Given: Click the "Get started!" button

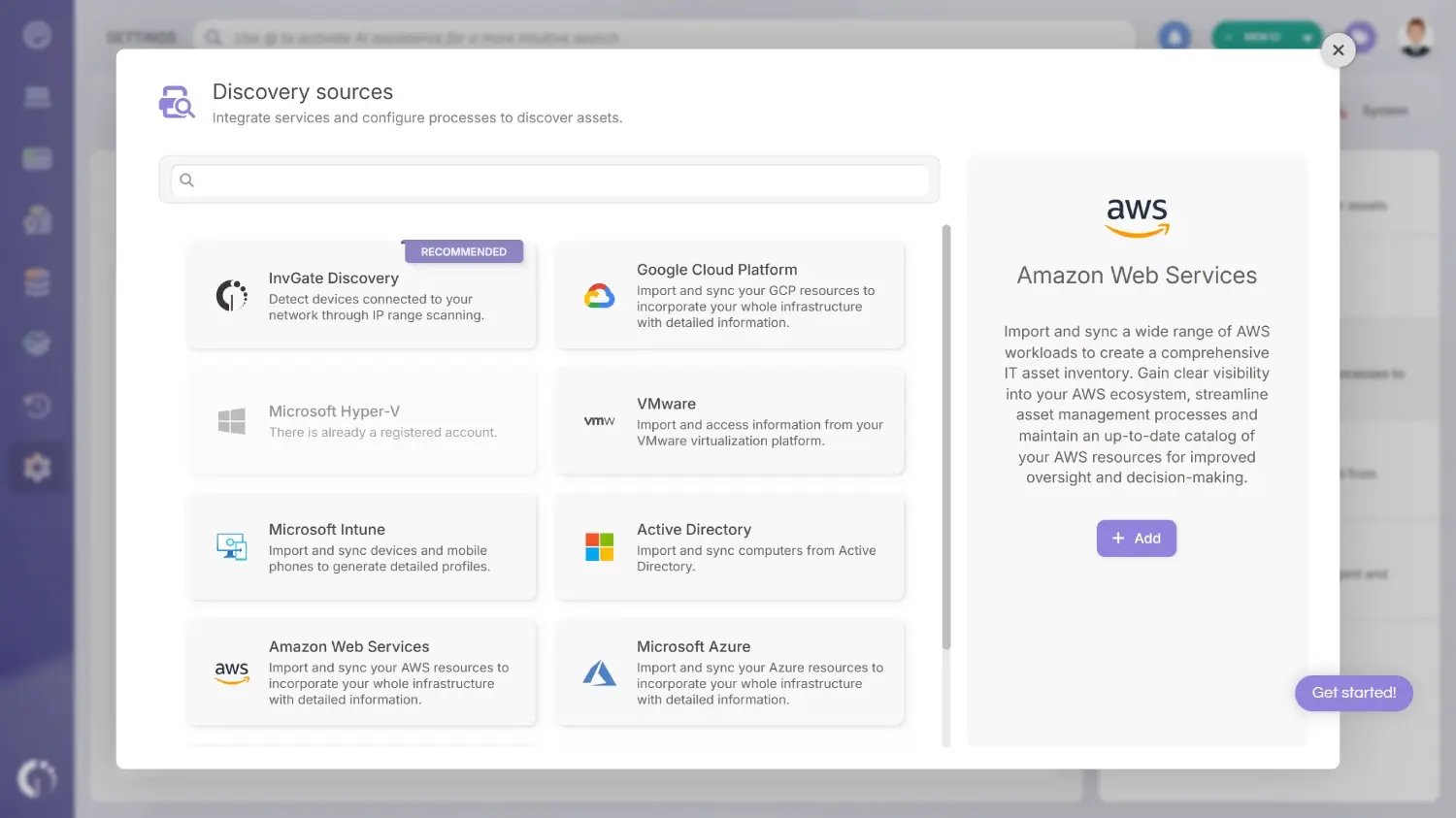Looking at the screenshot, I should click(x=1353, y=693).
